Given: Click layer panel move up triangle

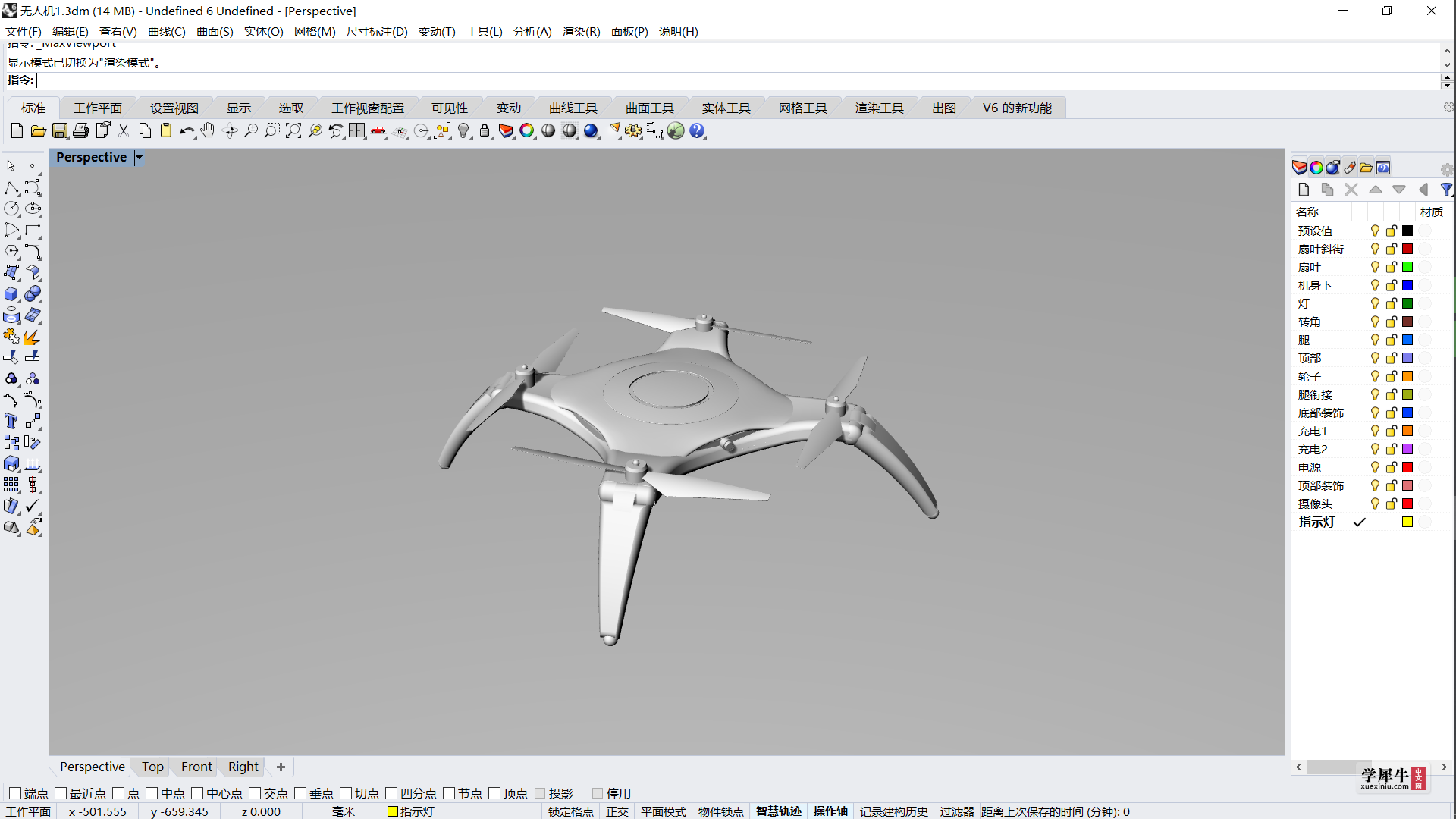Looking at the screenshot, I should coord(1376,190).
